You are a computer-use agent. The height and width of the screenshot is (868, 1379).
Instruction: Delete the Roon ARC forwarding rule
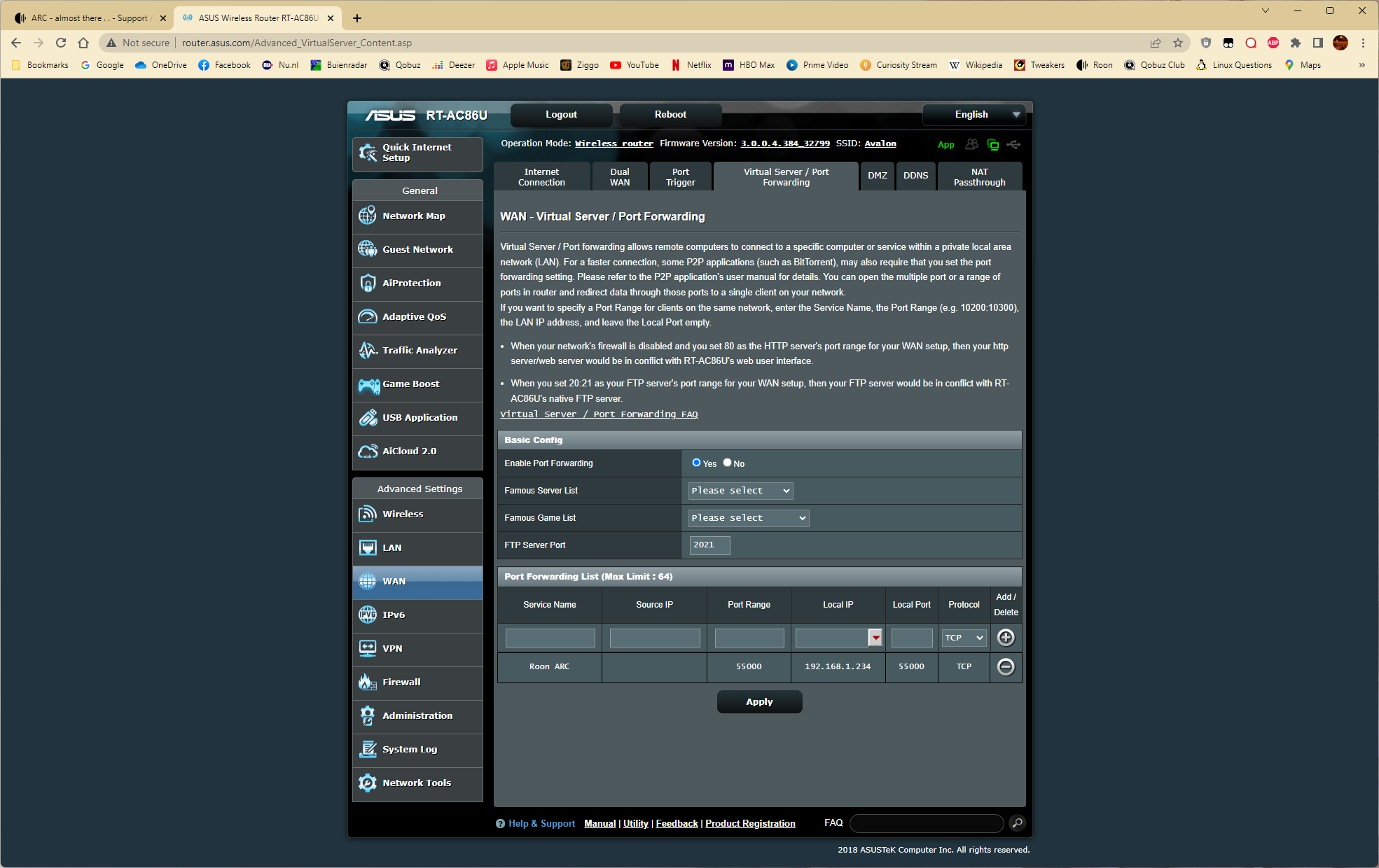click(1006, 667)
